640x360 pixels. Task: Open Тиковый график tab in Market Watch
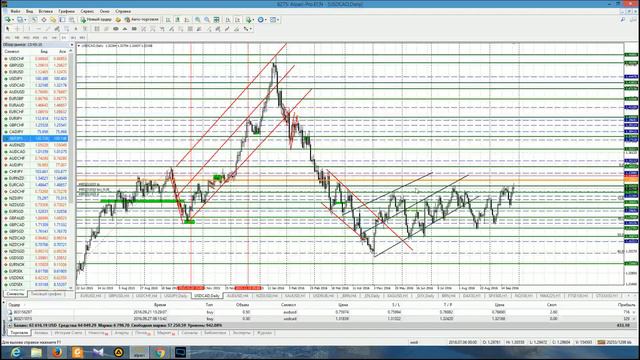pos(47,294)
